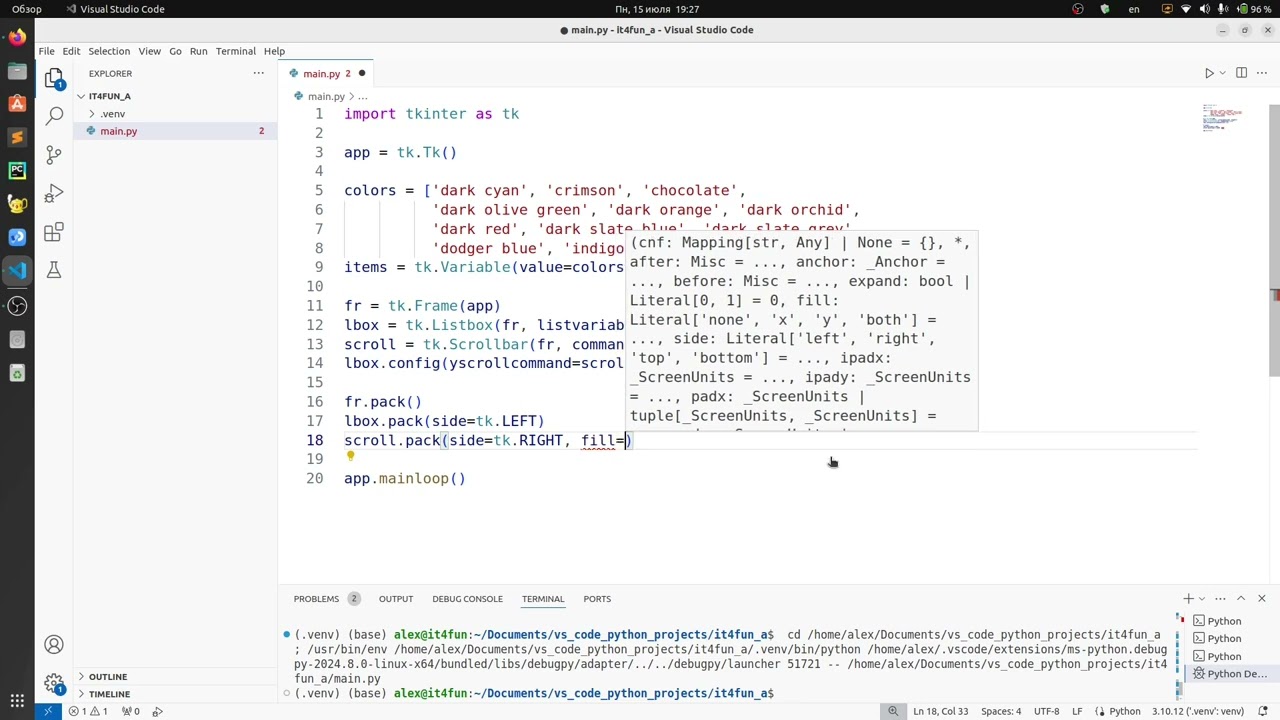Open the Accounts menu icon
The height and width of the screenshot is (720, 1280).
54,645
